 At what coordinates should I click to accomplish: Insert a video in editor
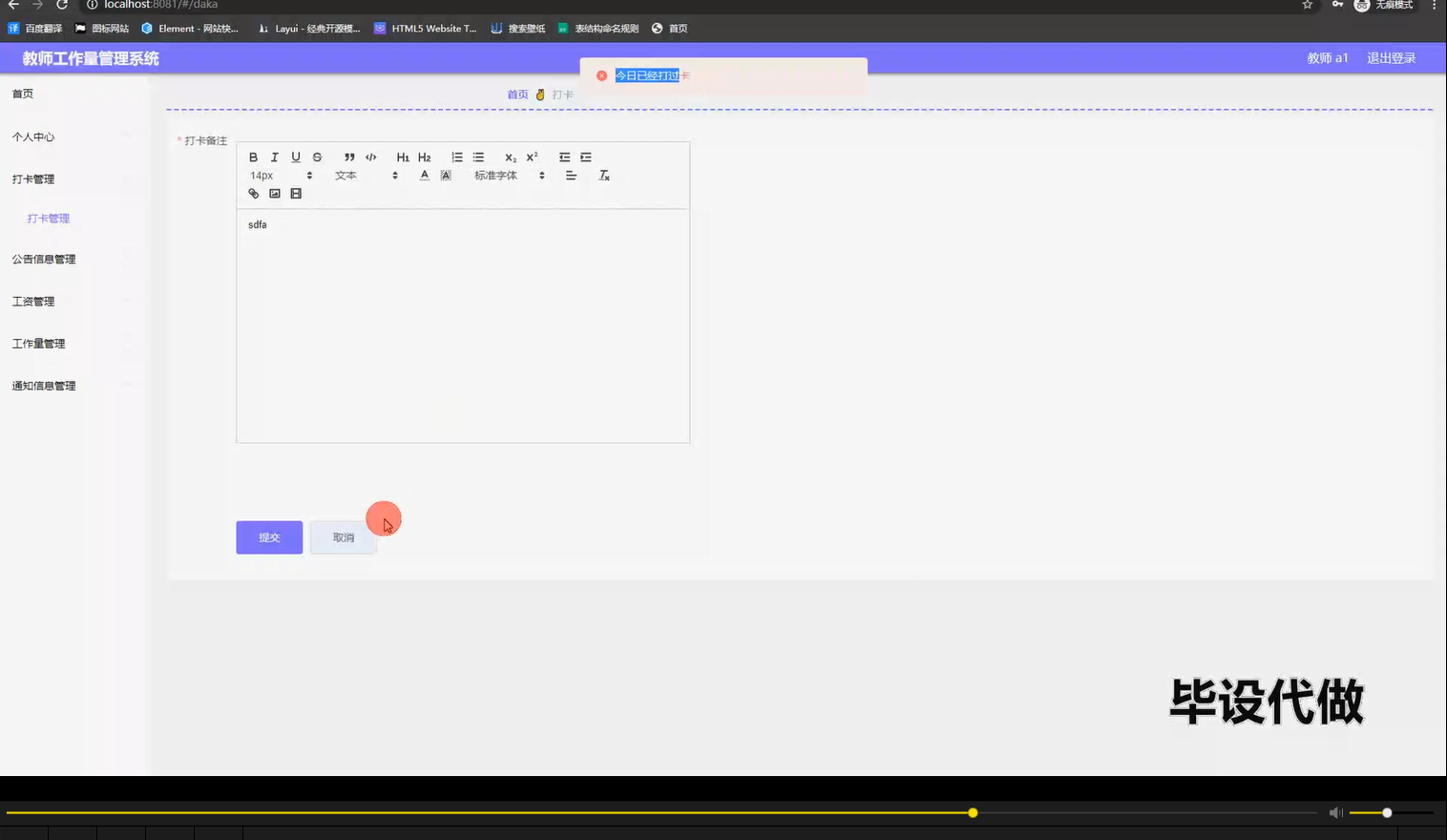(296, 194)
